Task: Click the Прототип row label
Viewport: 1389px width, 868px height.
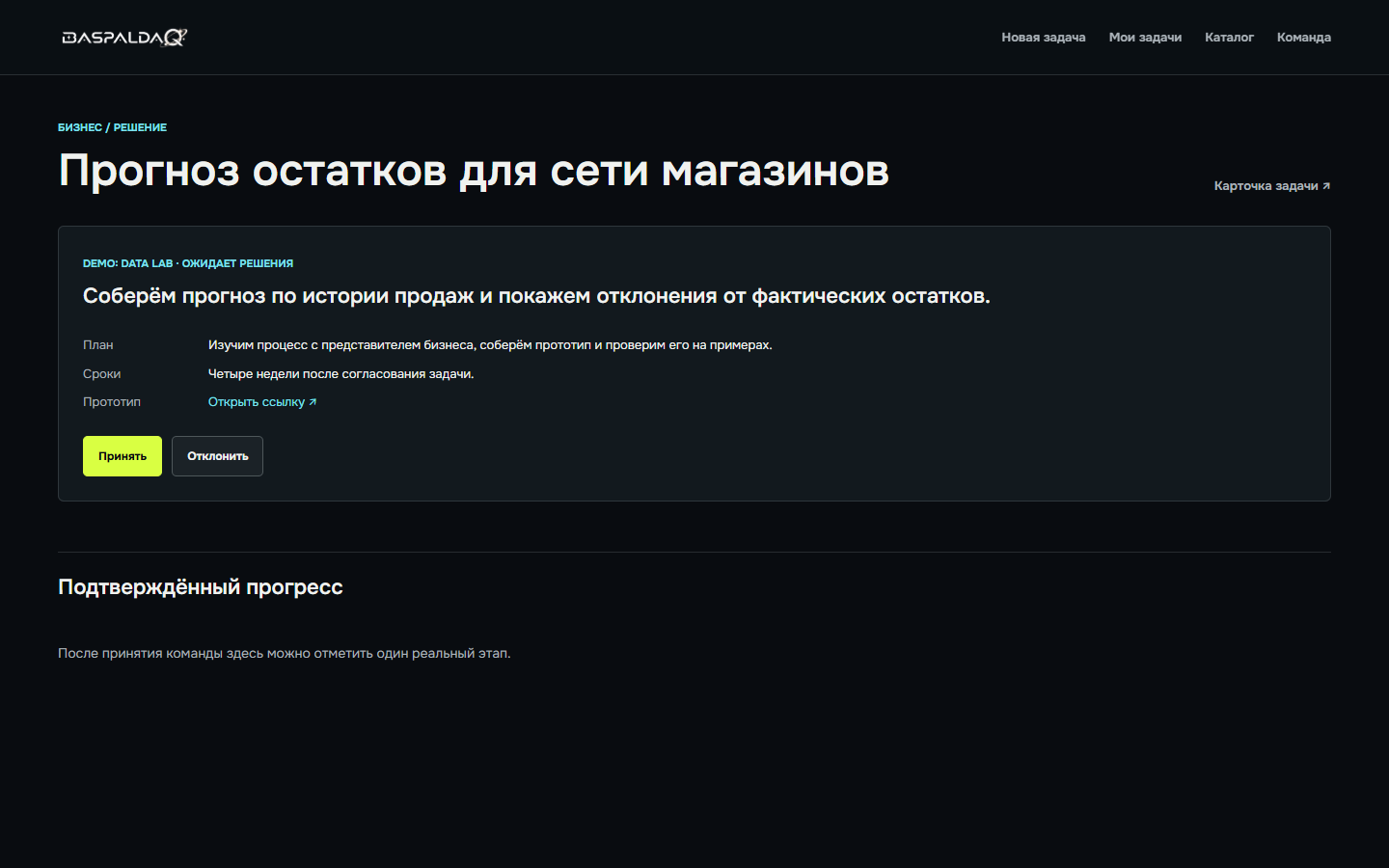Action: (x=112, y=402)
